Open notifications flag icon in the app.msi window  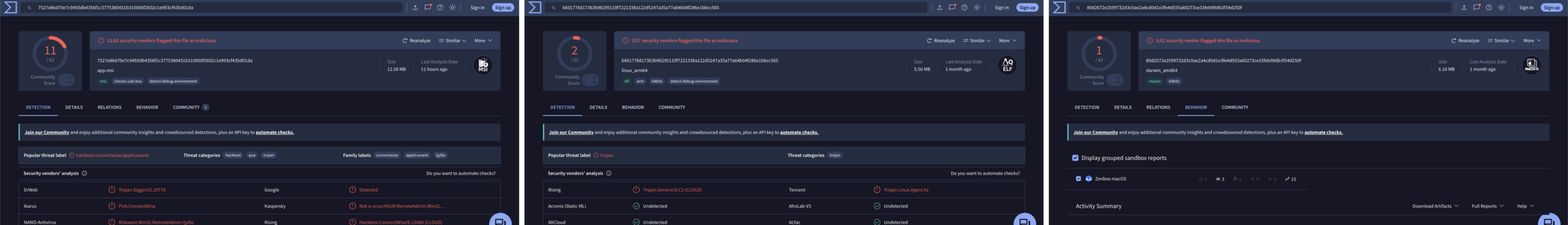[x=428, y=7]
